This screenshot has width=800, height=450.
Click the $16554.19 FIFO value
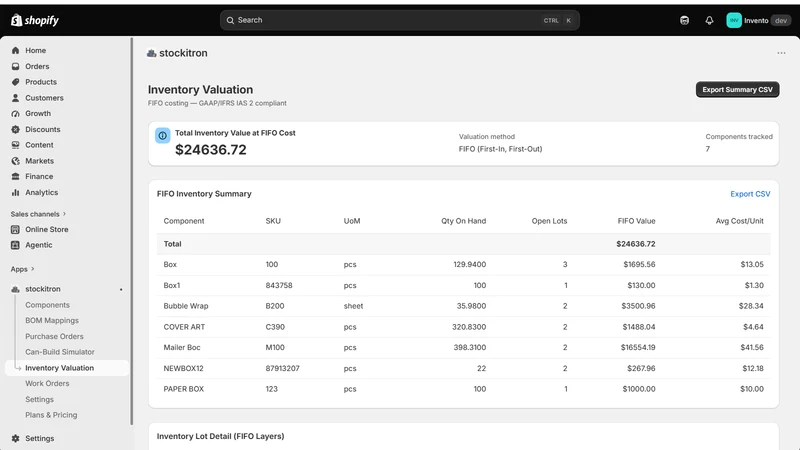tap(638, 347)
